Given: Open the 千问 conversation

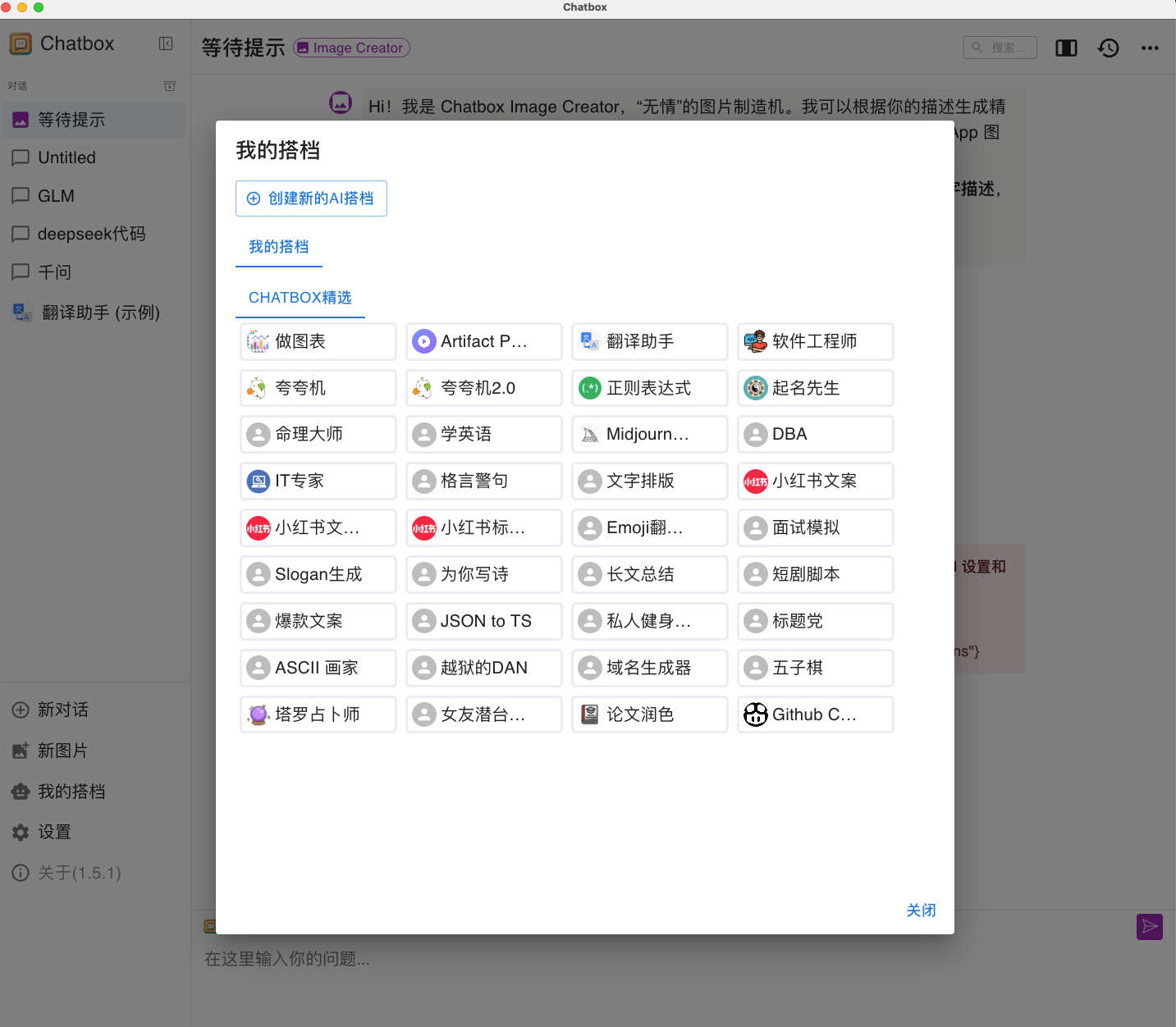Looking at the screenshot, I should tap(94, 272).
